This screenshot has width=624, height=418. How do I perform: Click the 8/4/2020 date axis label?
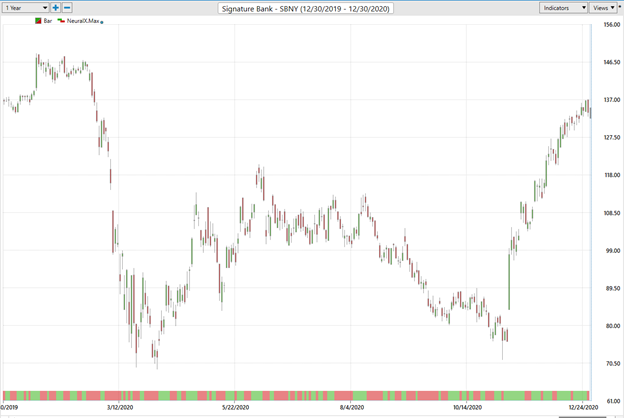coord(352,407)
